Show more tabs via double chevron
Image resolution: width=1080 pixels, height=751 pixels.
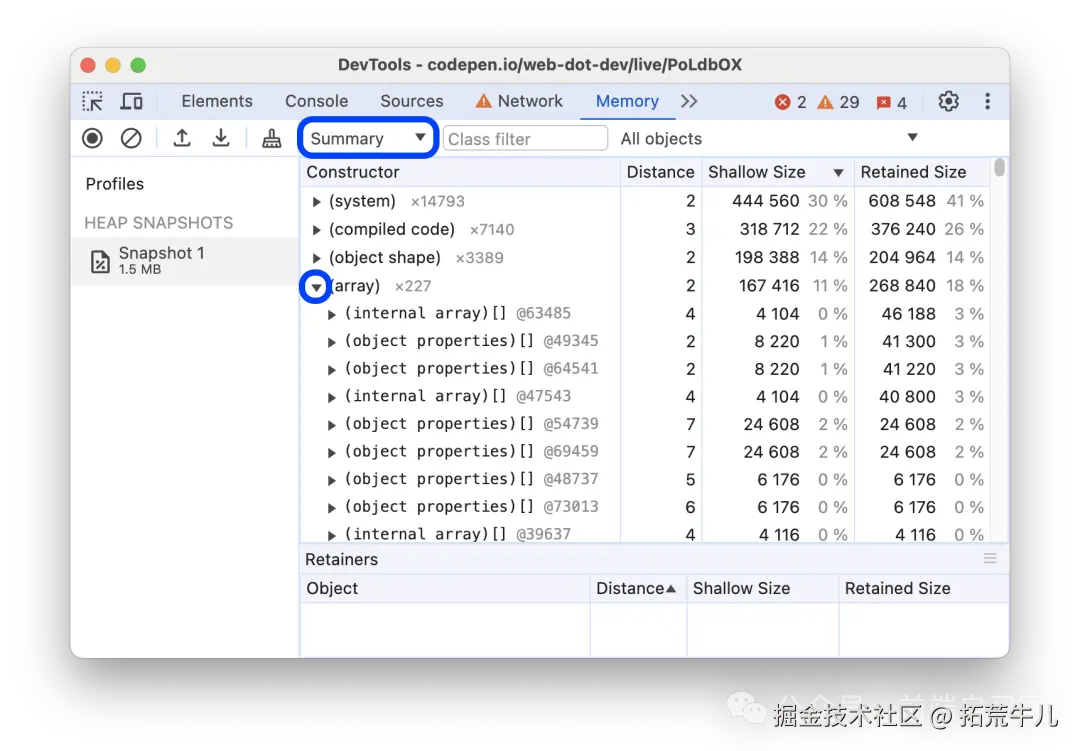coord(689,101)
